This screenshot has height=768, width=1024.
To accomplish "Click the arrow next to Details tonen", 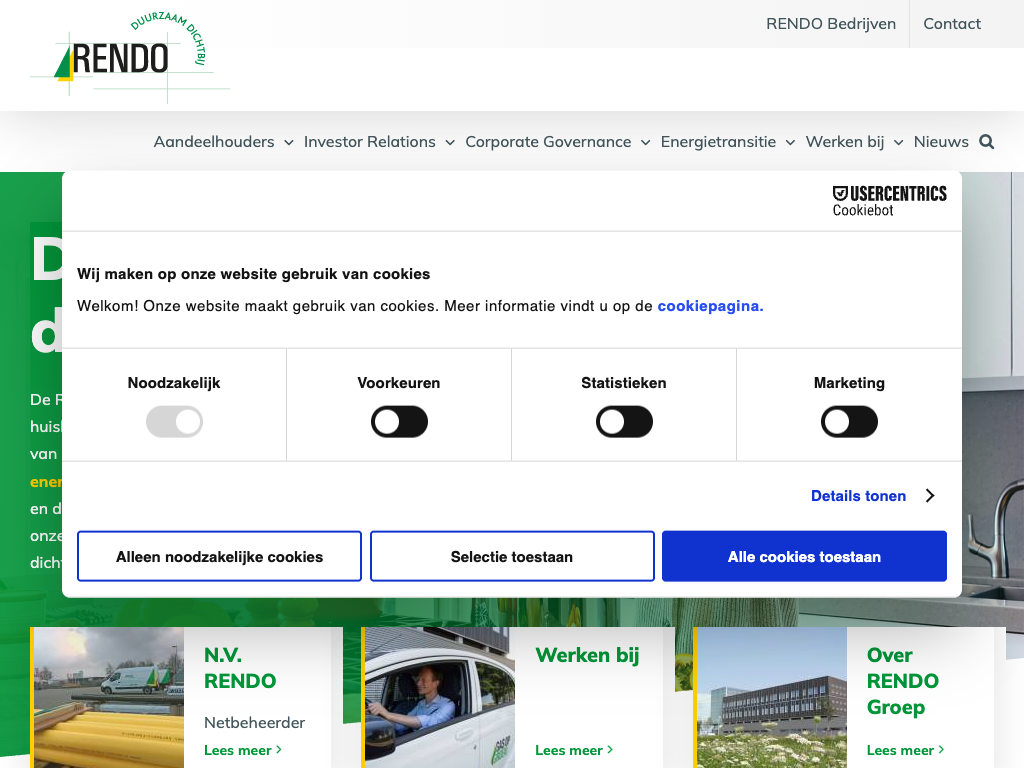I will pyautogui.click(x=929, y=496).
